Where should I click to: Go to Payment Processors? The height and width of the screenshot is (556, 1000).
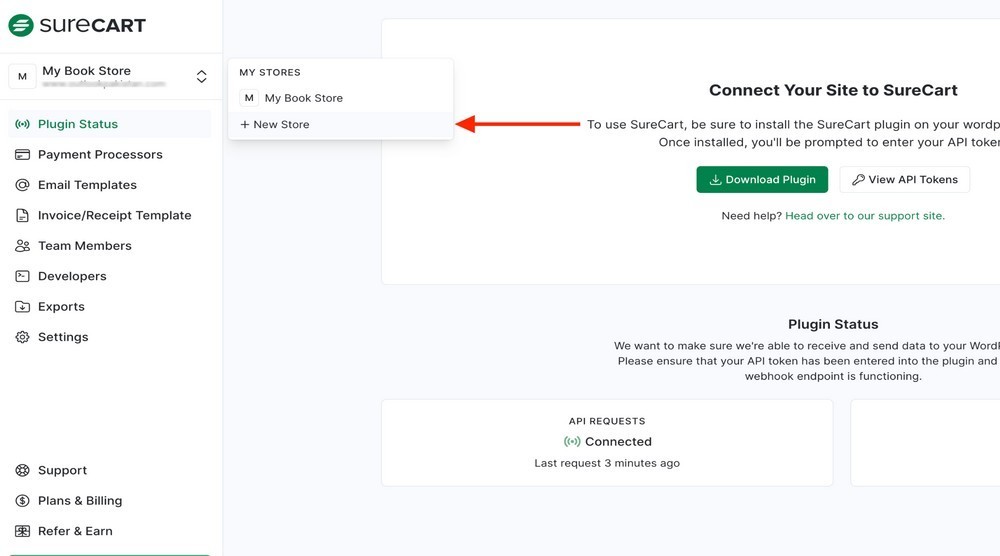pos(100,154)
